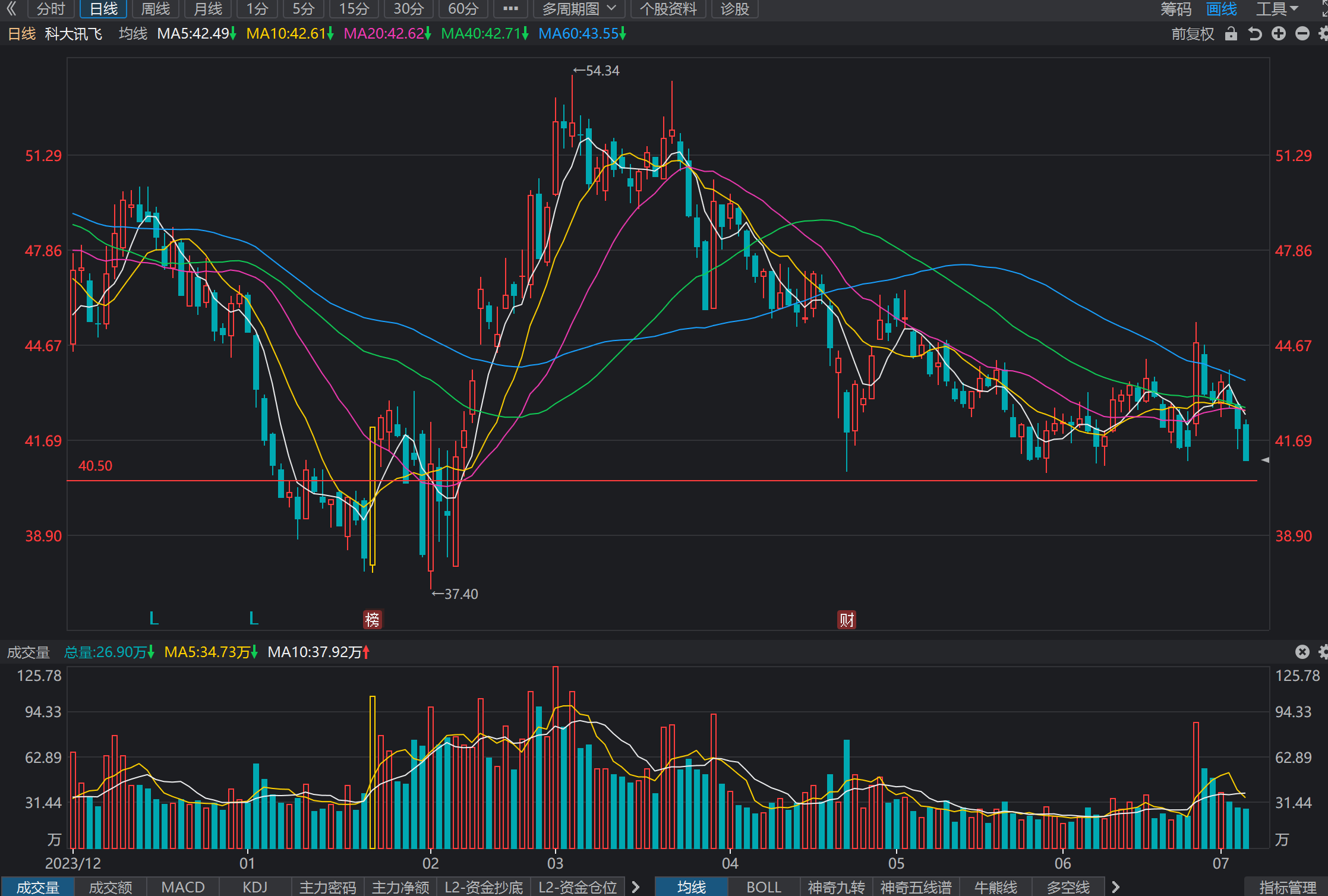Select KDJ indicator tab
The width and height of the screenshot is (1328, 896).
(255, 887)
